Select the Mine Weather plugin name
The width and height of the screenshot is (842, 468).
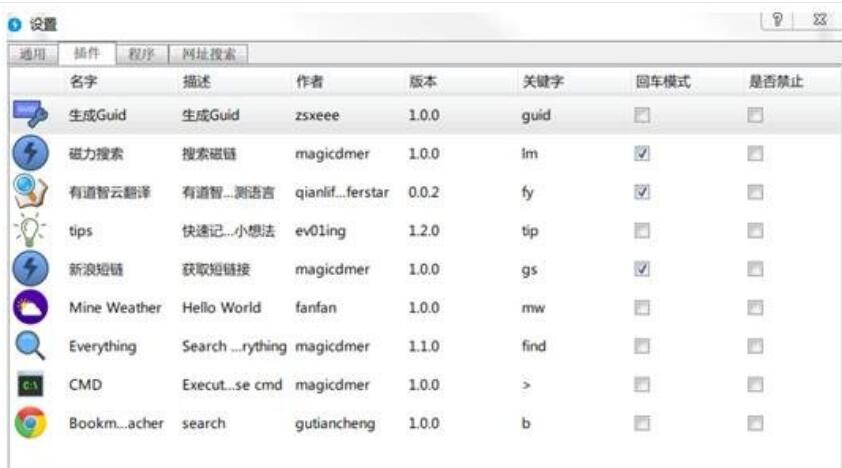click(x=115, y=308)
